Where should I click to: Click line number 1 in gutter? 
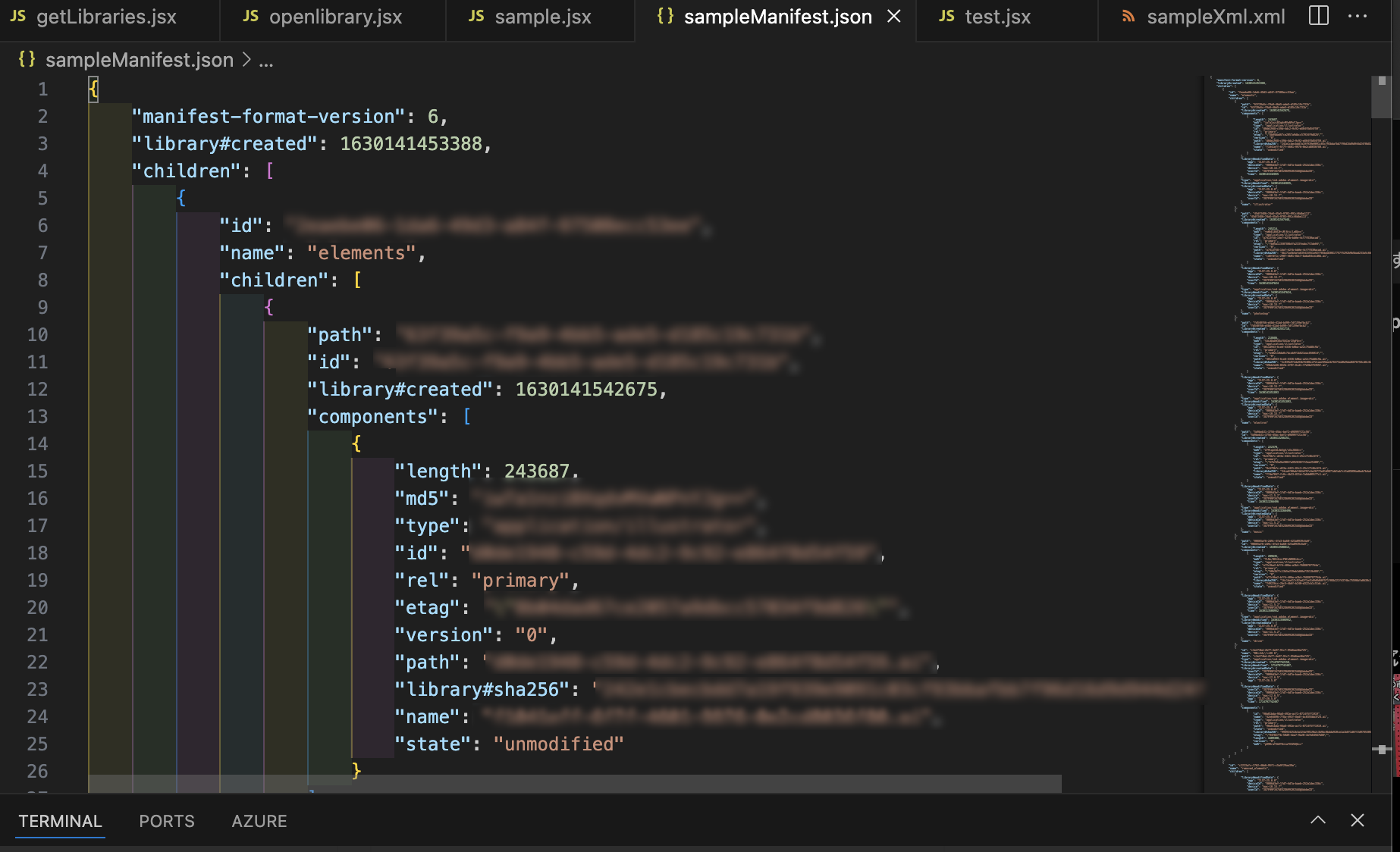click(43, 89)
